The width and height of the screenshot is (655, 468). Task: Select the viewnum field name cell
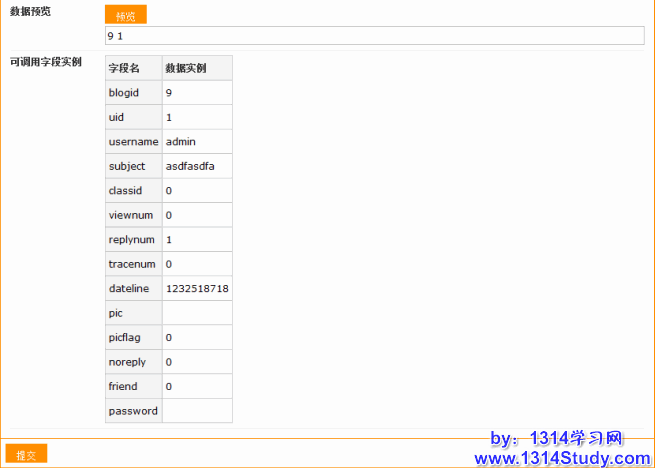coord(133,215)
